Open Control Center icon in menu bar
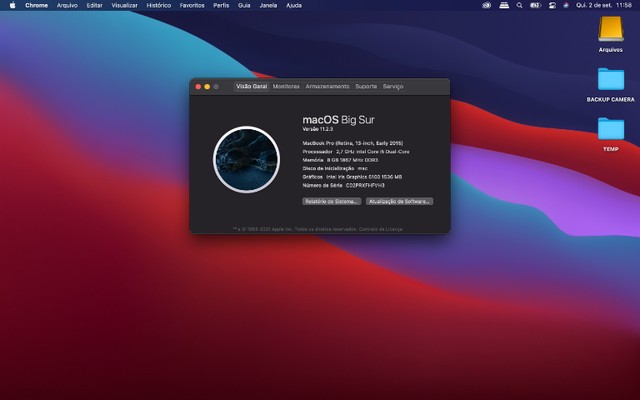640x400 pixels. 552,5
